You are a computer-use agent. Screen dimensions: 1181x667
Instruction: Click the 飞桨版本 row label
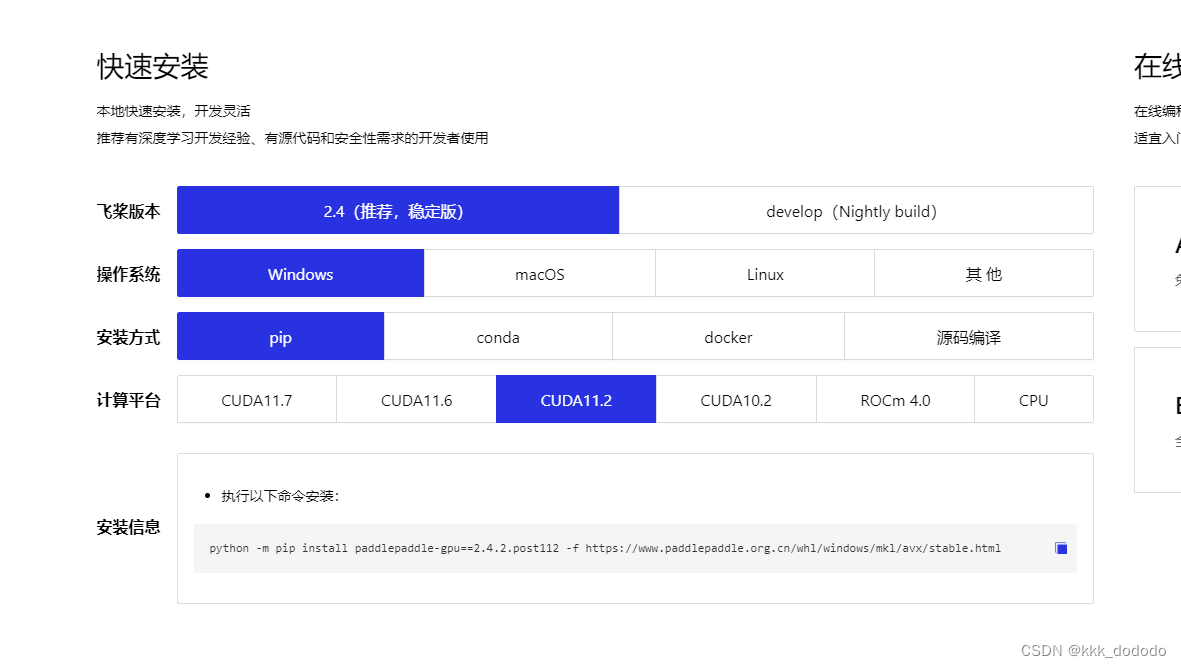(x=128, y=211)
